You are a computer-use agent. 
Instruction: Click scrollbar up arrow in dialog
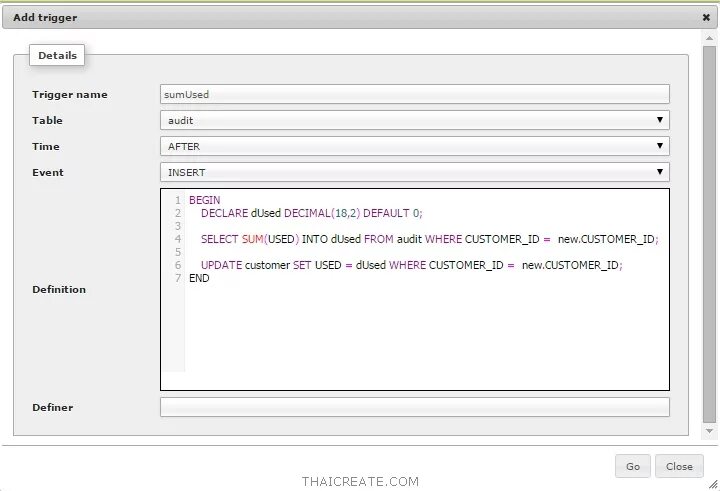coord(709,39)
